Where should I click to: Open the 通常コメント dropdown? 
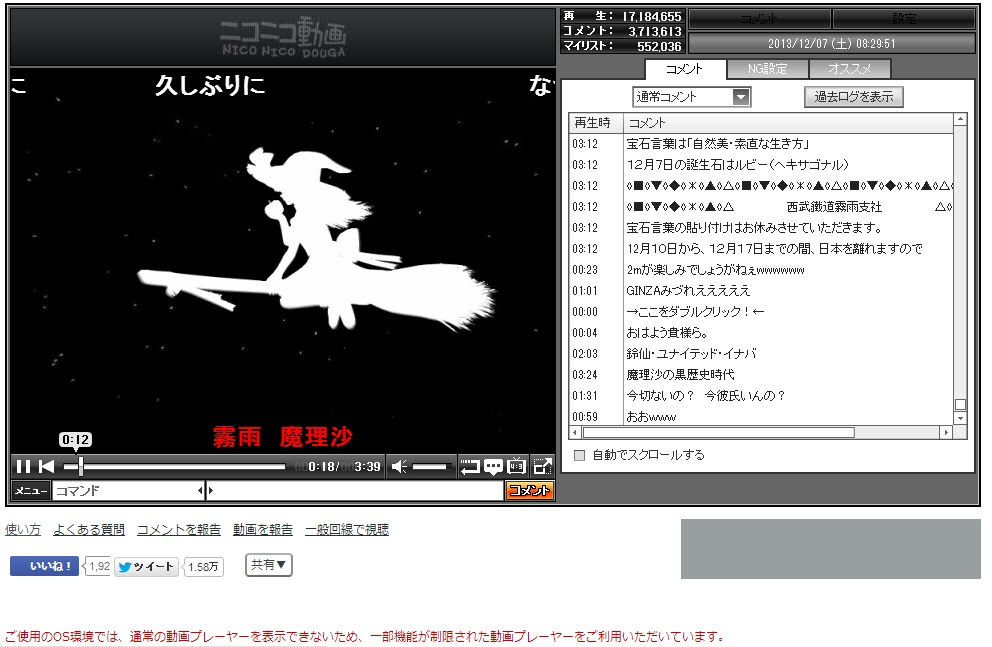point(691,97)
